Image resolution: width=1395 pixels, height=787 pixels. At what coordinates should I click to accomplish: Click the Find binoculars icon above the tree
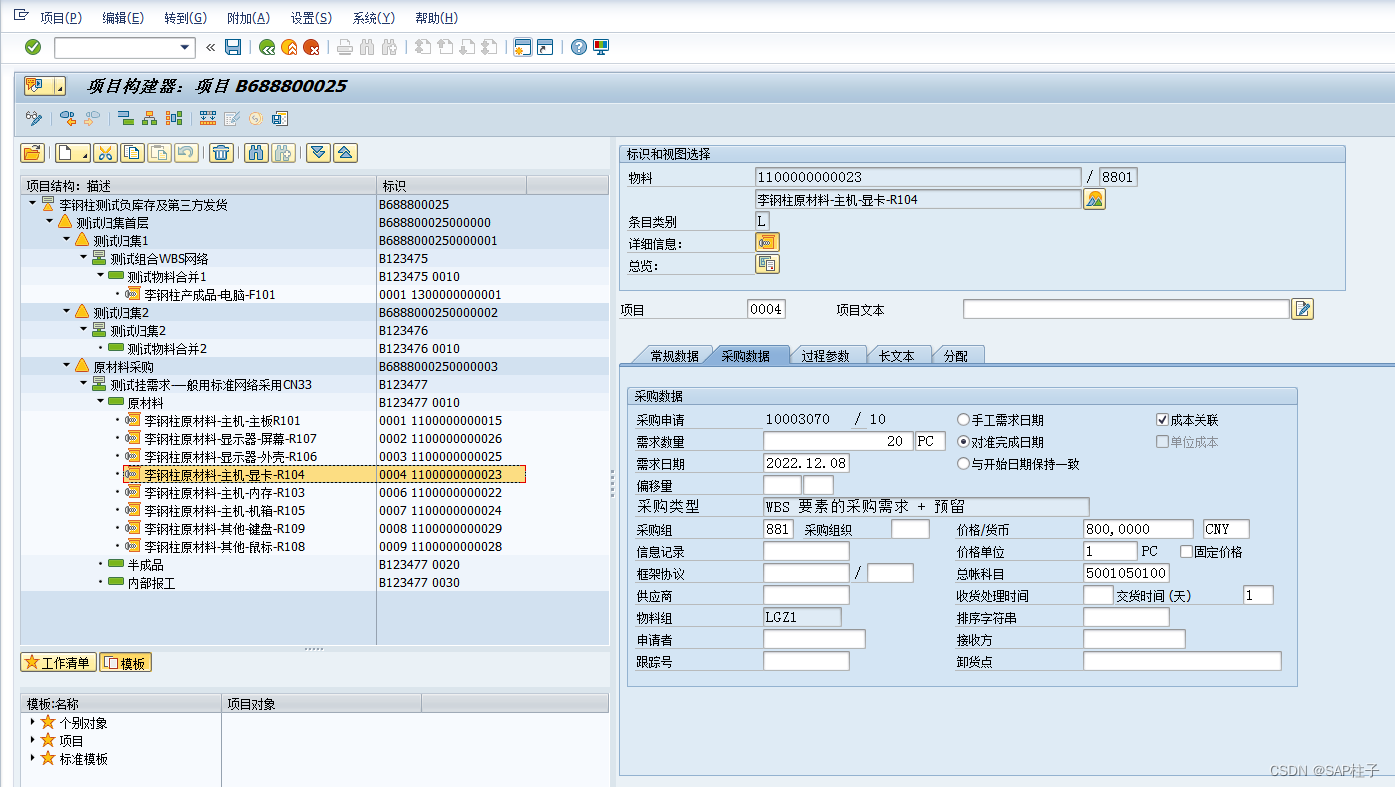coord(257,153)
